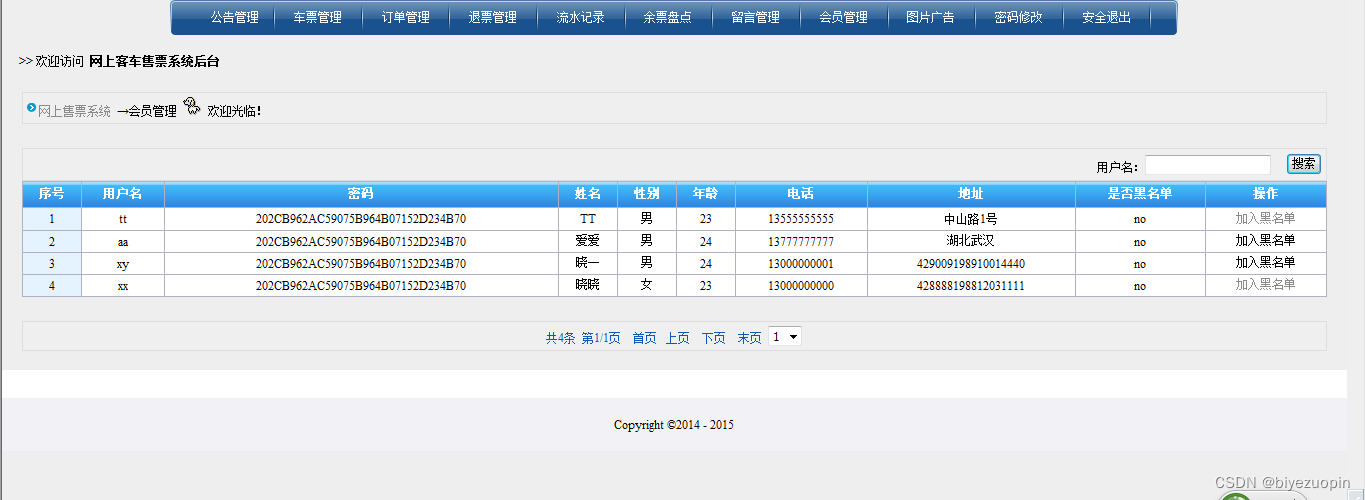
Task: Click the 序号 column header
Action: [52, 194]
